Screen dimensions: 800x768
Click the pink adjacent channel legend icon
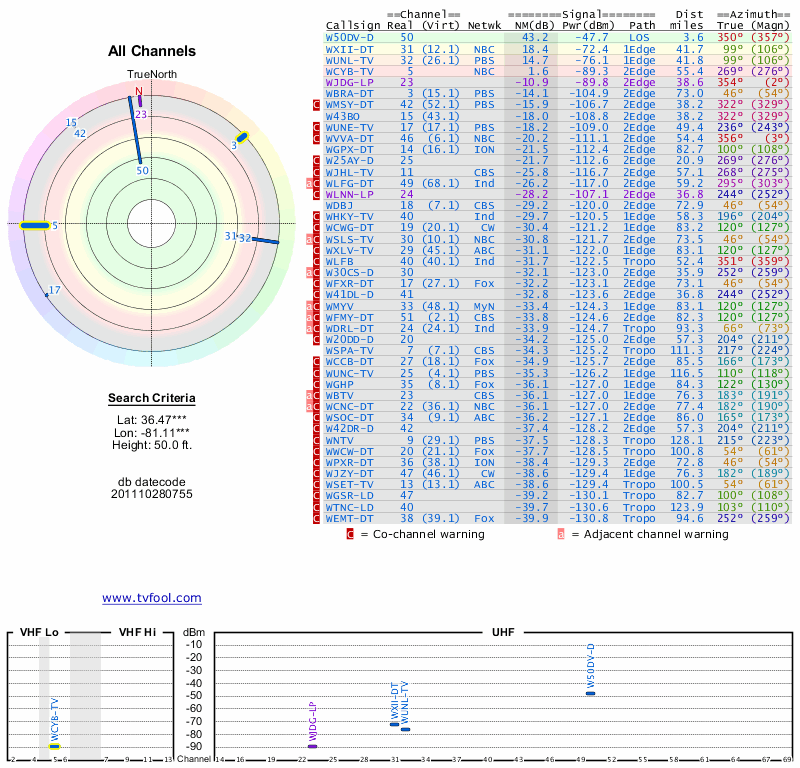pos(561,534)
